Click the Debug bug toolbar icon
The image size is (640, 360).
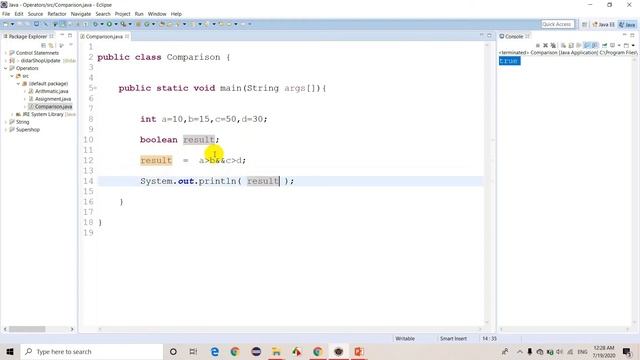(x=96, y=24)
